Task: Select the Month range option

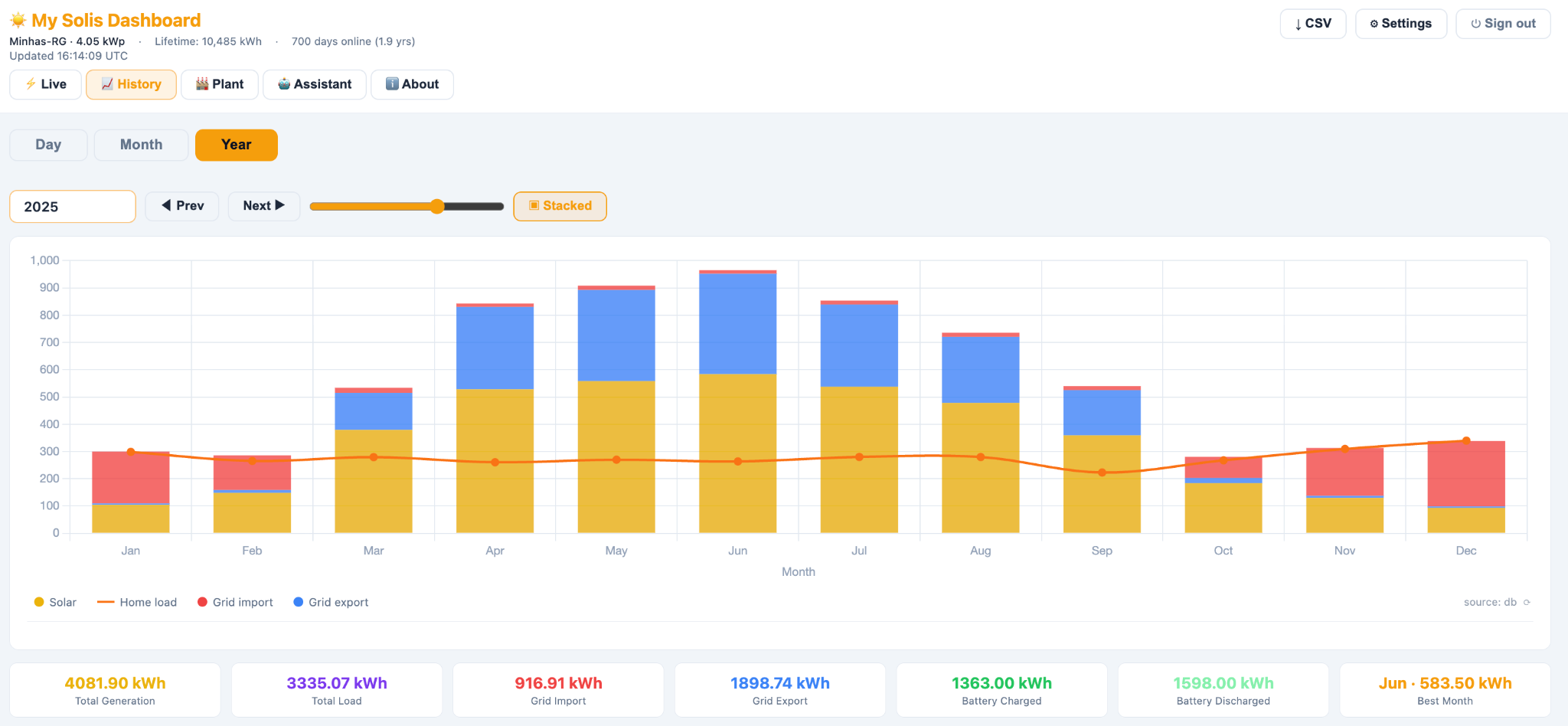Action: (x=141, y=145)
